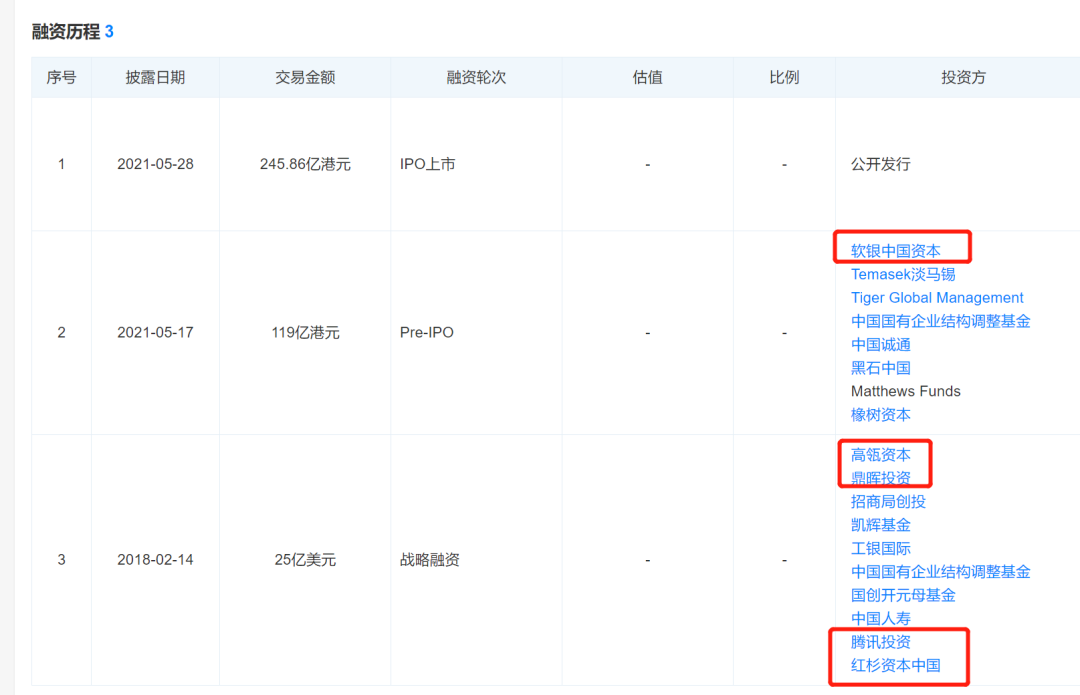Click the 融资轮次 column header

tap(476, 77)
